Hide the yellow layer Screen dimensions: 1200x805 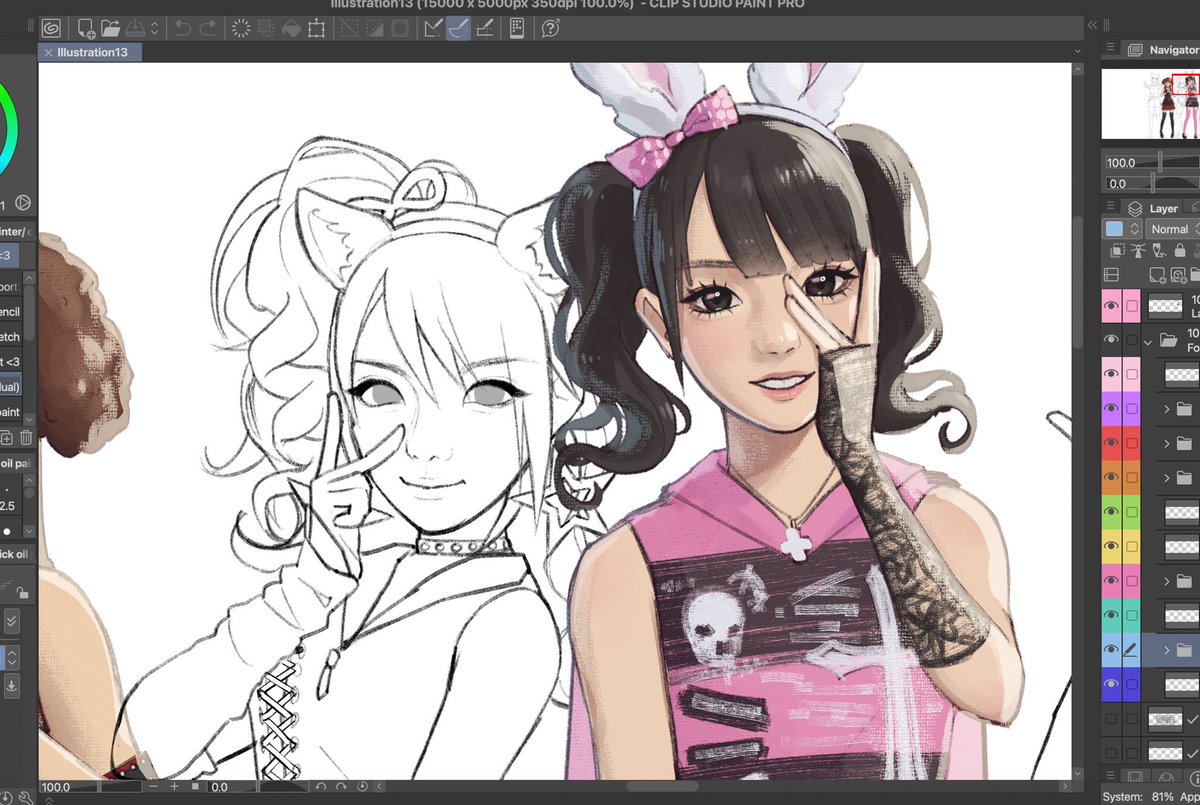click(x=1111, y=547)
